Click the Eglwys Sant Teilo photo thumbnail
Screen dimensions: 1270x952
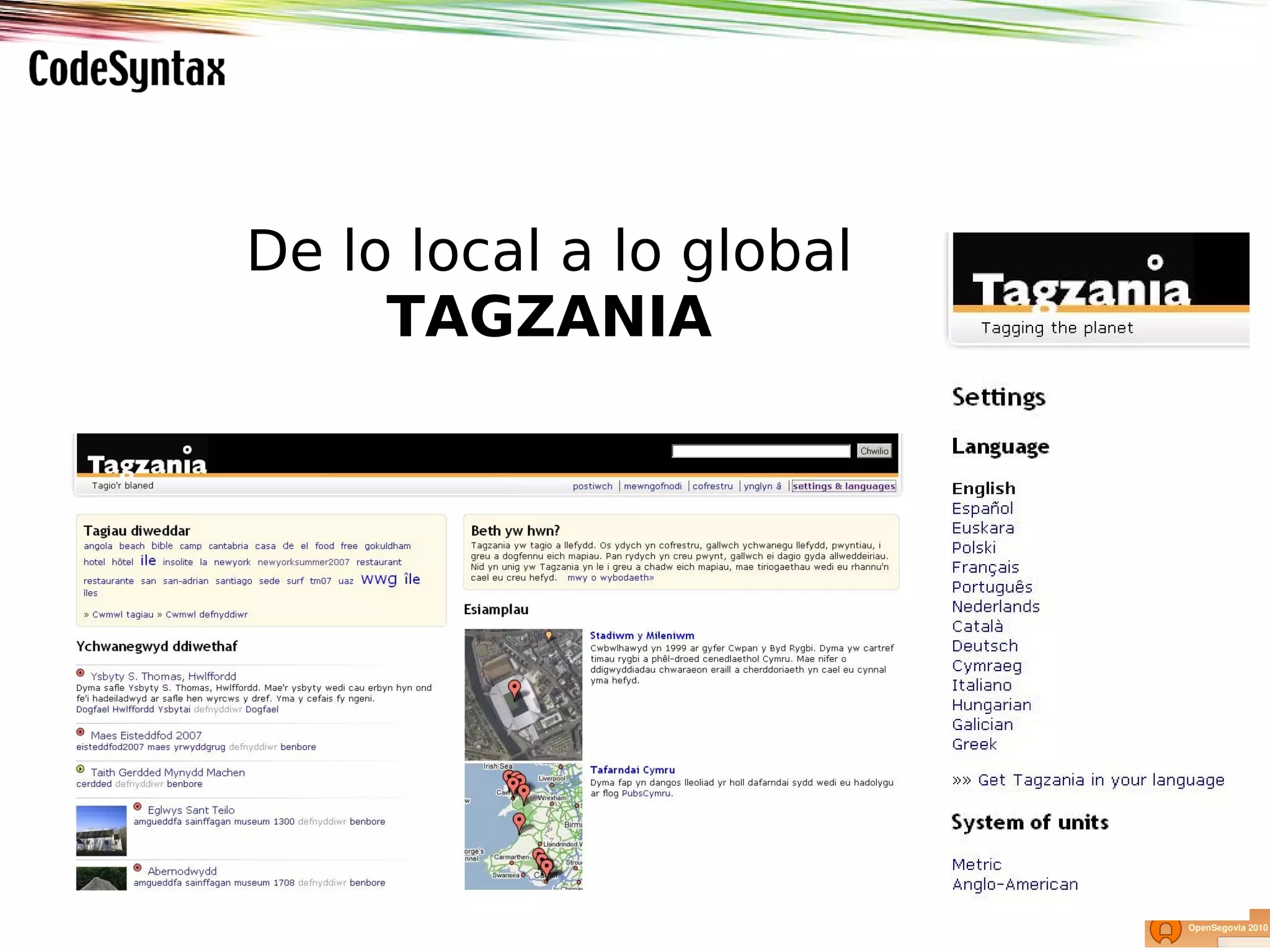(101, 831)
